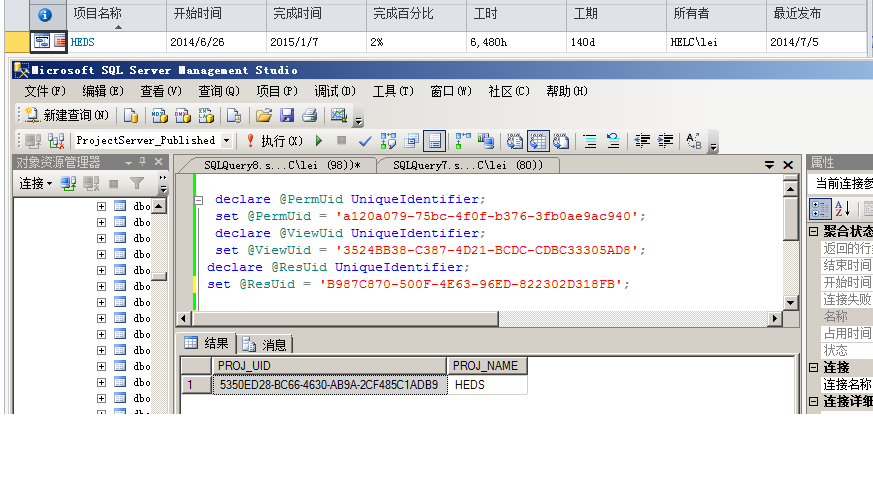Click the 完成百分比 column header in the project list
Image resolution: width=873 pixels, height=503 pixels.
(x=416, y=16)
